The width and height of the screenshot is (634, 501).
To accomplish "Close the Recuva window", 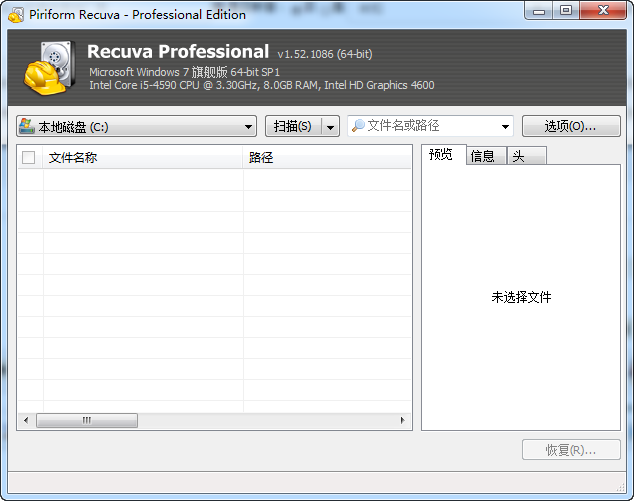I will tap(603, 11).
